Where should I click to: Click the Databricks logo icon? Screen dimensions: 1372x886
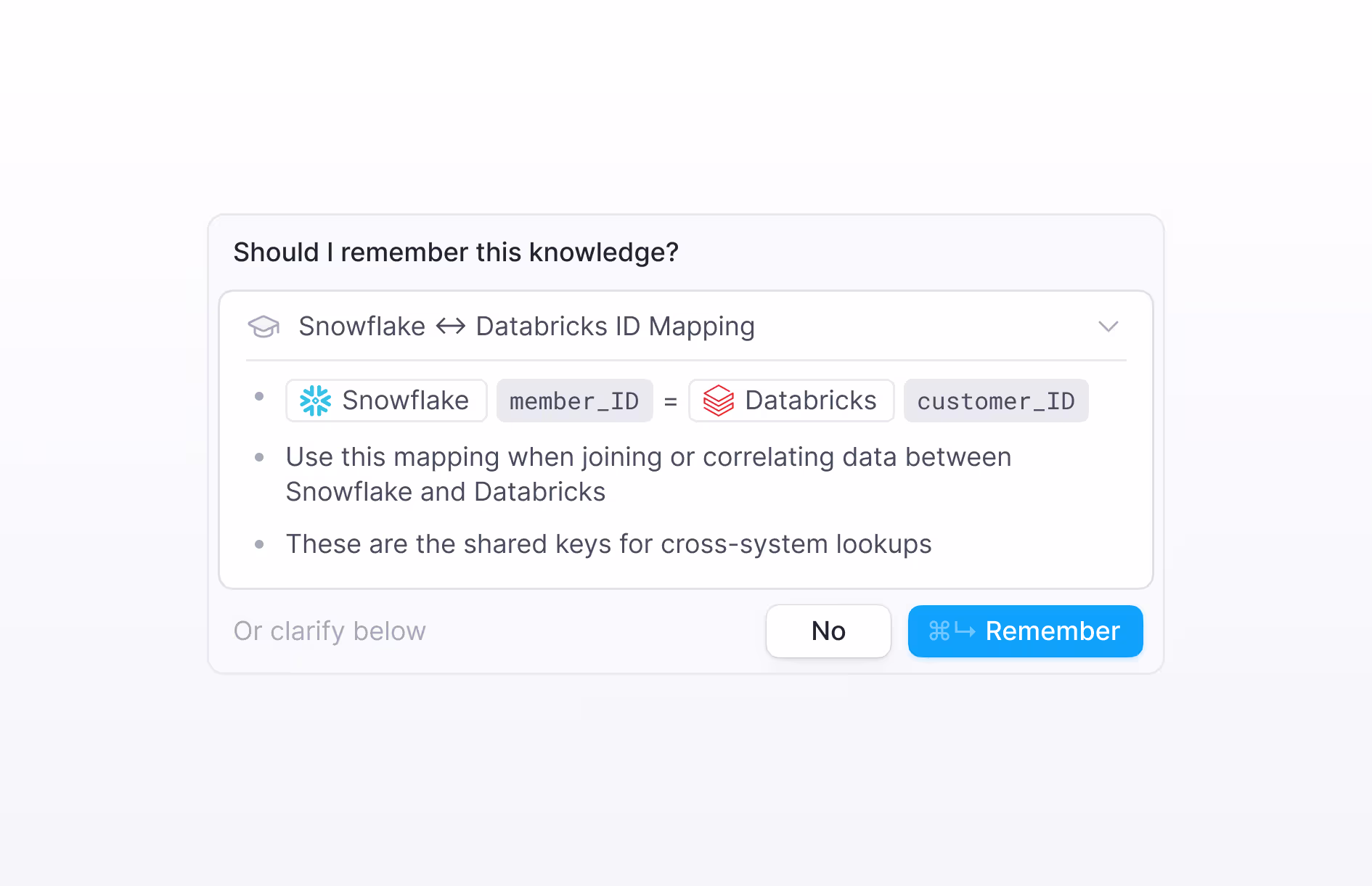click(x=719, y=401)
